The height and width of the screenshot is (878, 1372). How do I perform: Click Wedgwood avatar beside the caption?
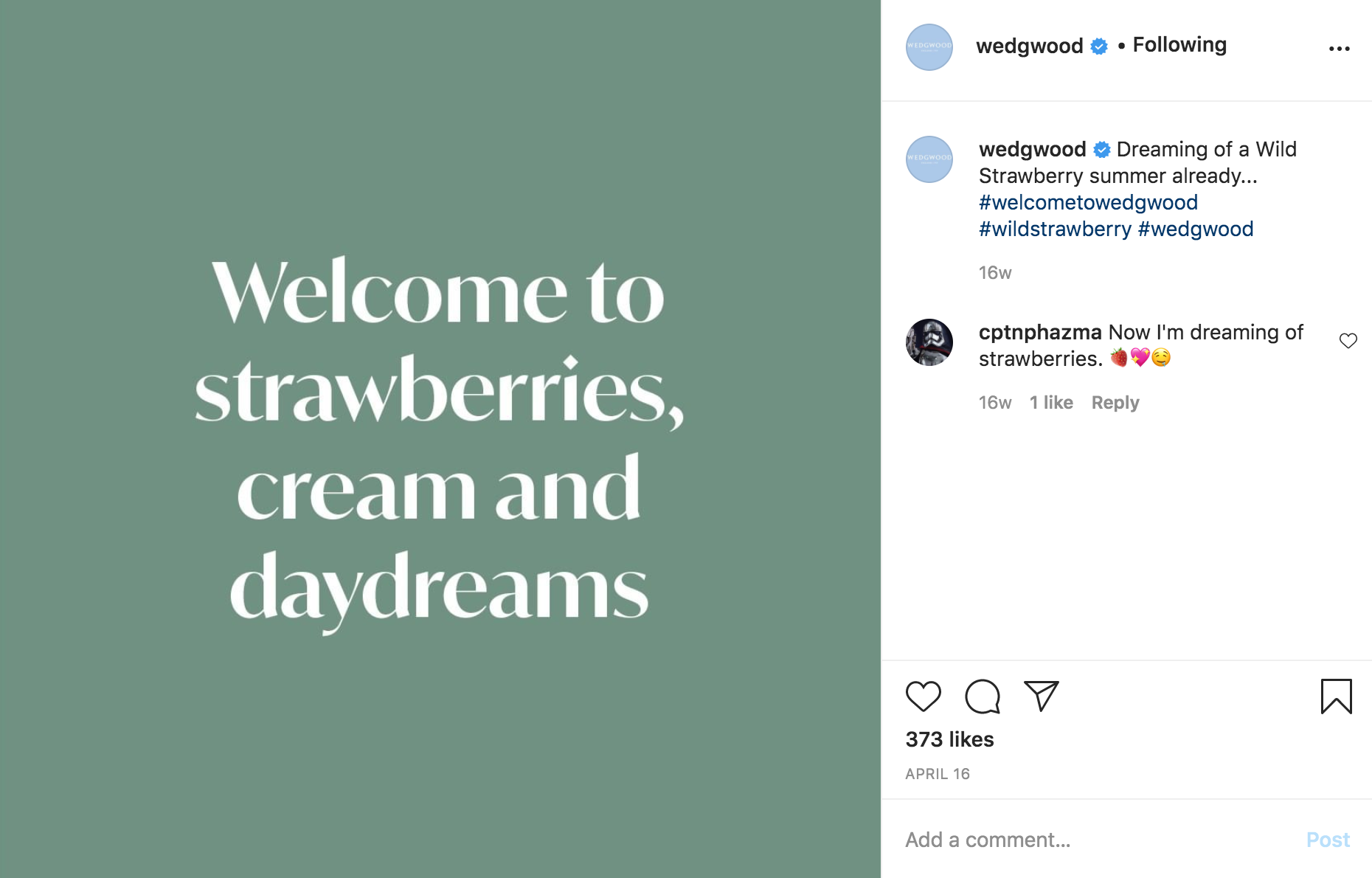[x=929, y=159]
